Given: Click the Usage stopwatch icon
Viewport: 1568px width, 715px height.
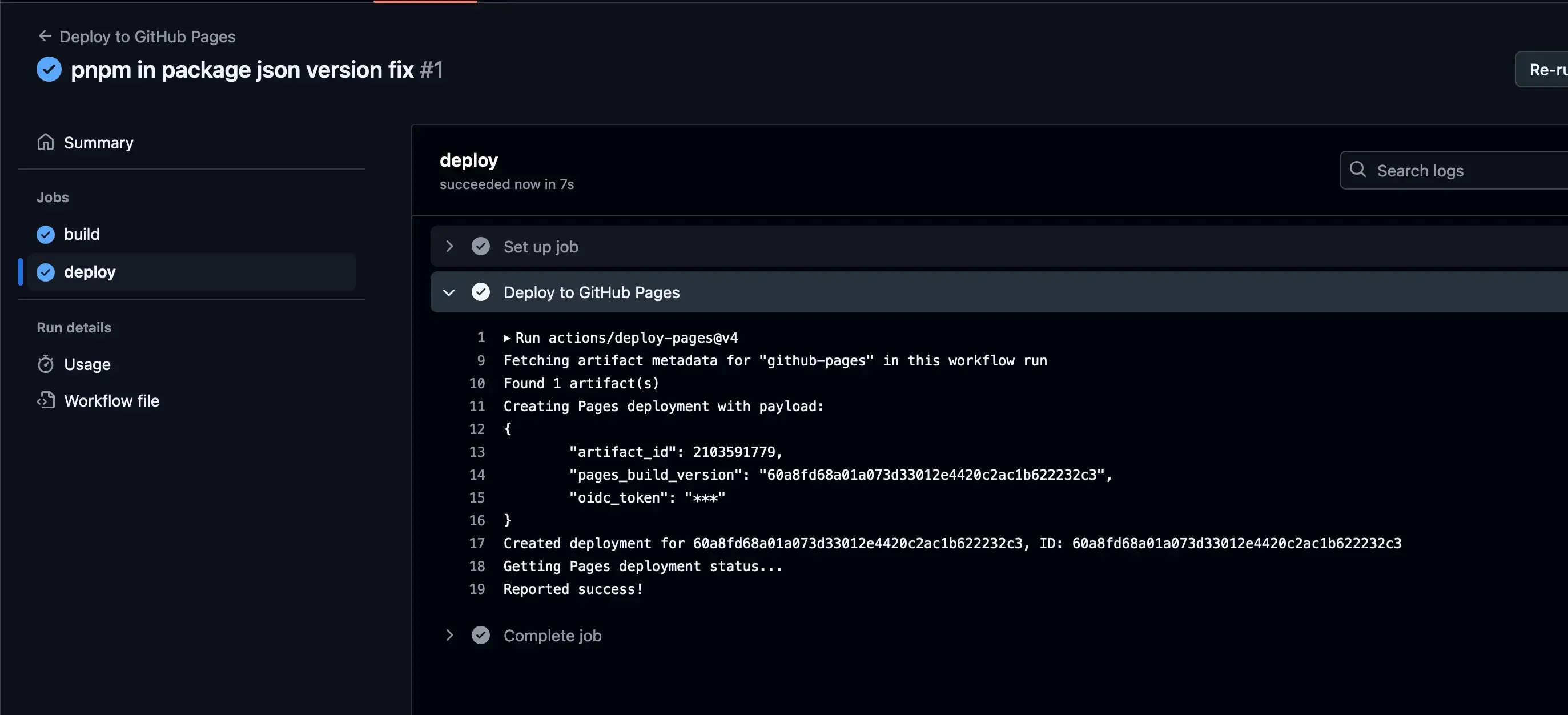Looking at the screenshot, I should pos(46,364).
